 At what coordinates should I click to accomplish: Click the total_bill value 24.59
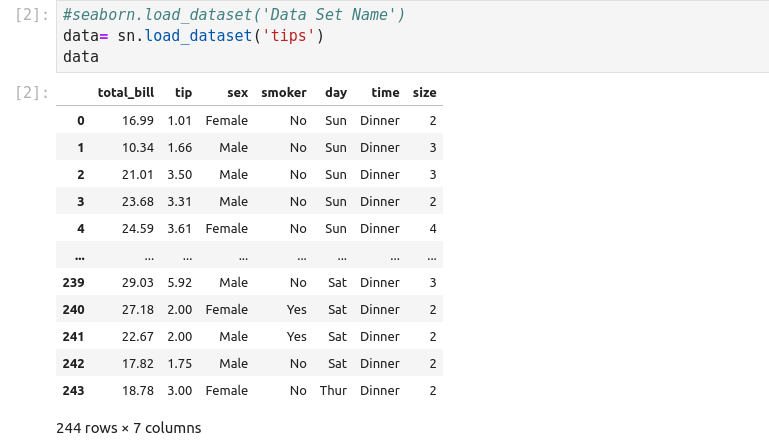coord(138,229)
